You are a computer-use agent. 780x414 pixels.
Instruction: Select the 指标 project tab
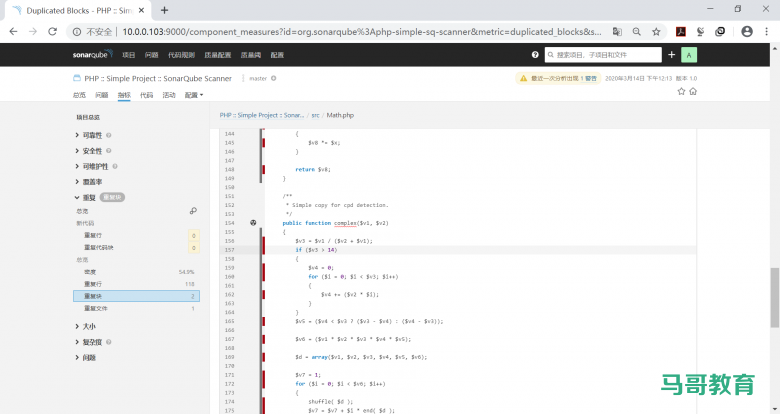[124, 95]
